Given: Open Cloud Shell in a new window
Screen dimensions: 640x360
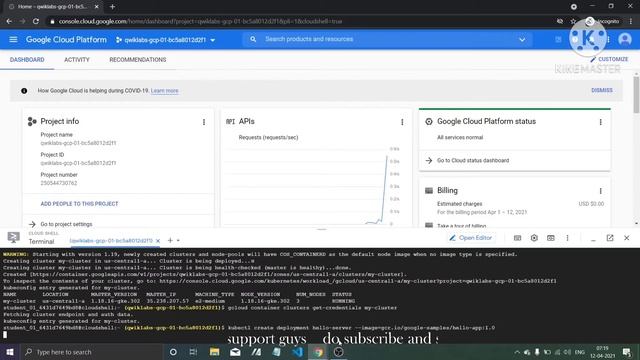Looking at the screenshot, I should (x=610, y=238).
